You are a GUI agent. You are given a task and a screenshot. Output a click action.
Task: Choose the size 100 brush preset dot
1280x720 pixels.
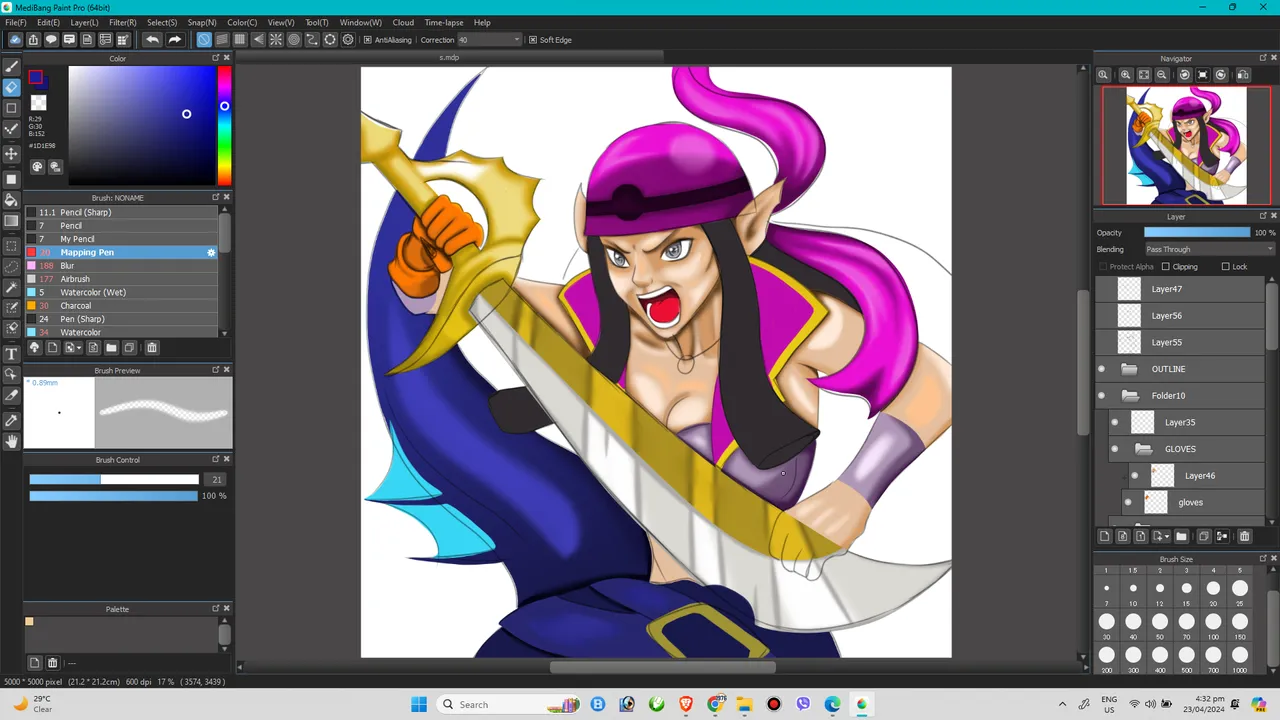(1213, 622)
